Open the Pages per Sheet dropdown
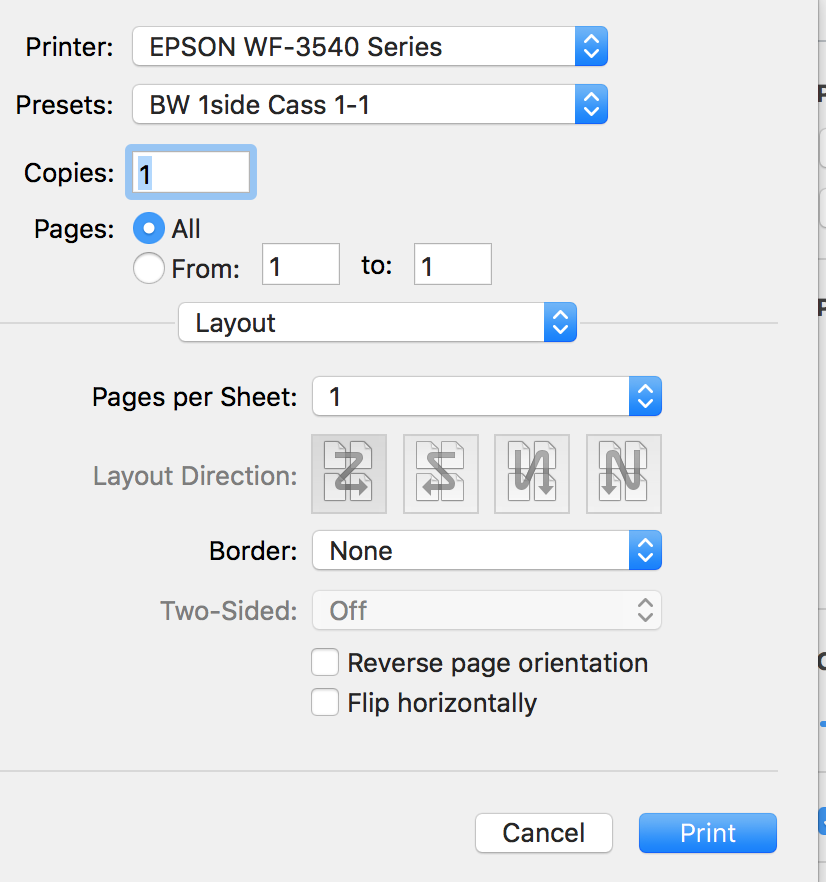Viewport: 826px width, 882px height. (470, 396)
